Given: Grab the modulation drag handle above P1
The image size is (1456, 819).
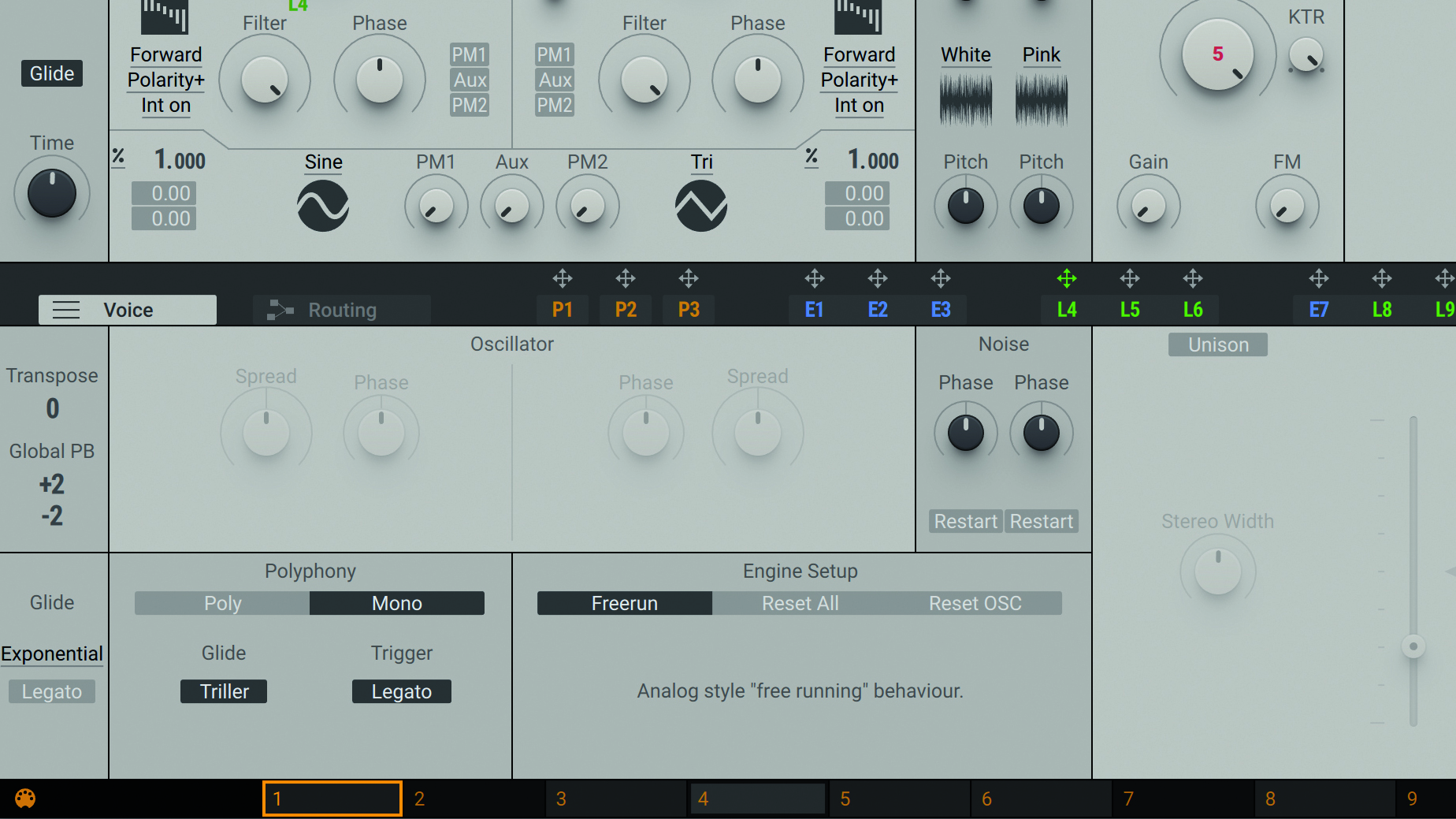Looking at the screenshot, I should [563, 278].
